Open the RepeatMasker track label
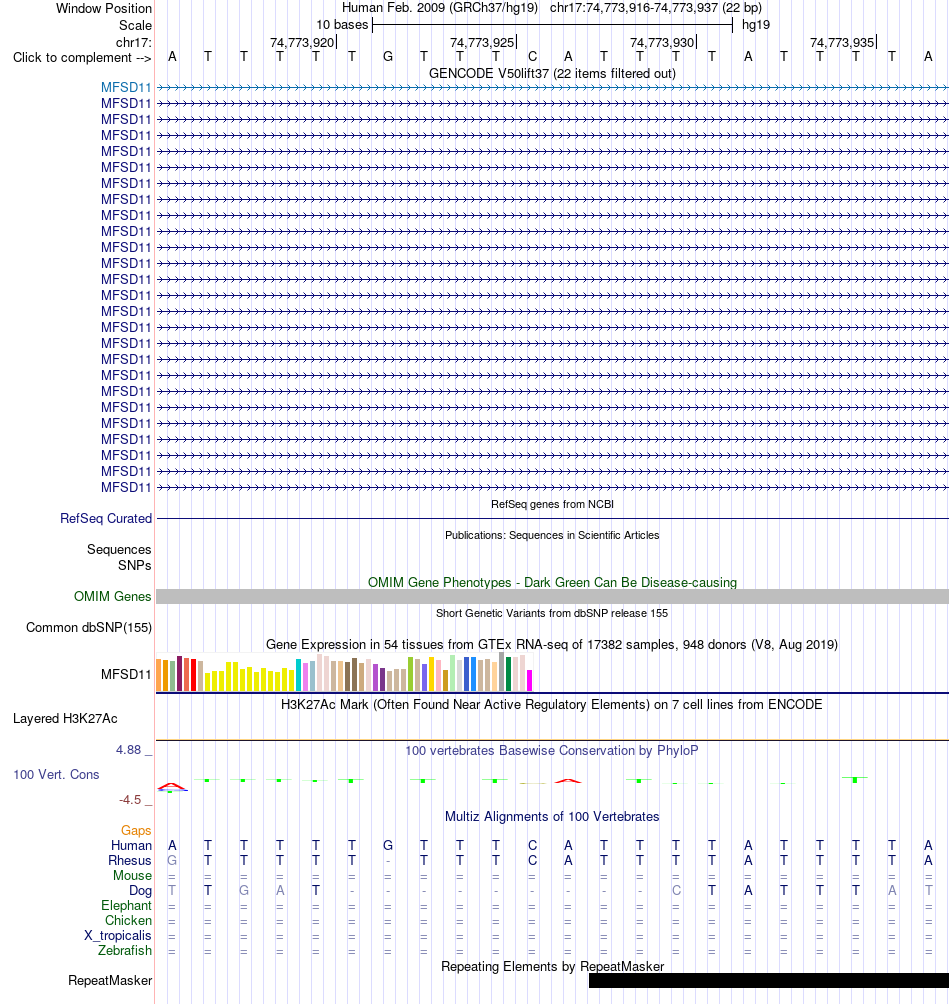The width and height of the screenshot is (950, 1004). [110, 980]
